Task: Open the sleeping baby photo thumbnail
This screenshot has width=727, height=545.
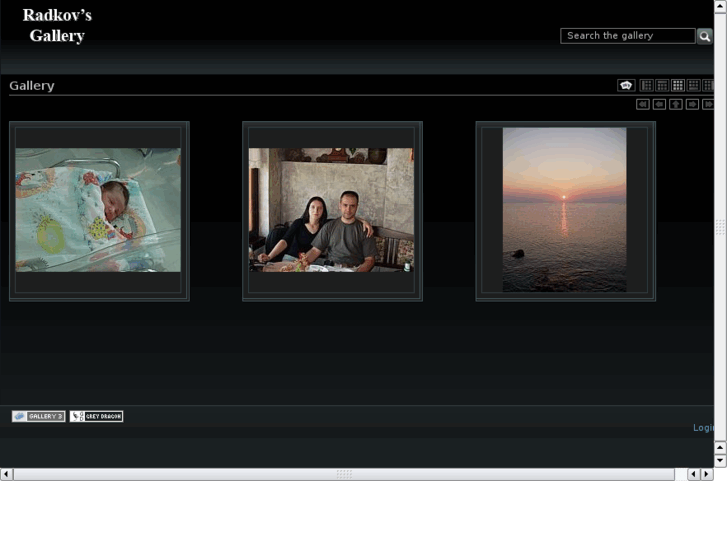Action: pyautogui.click(x=98, y=210)
